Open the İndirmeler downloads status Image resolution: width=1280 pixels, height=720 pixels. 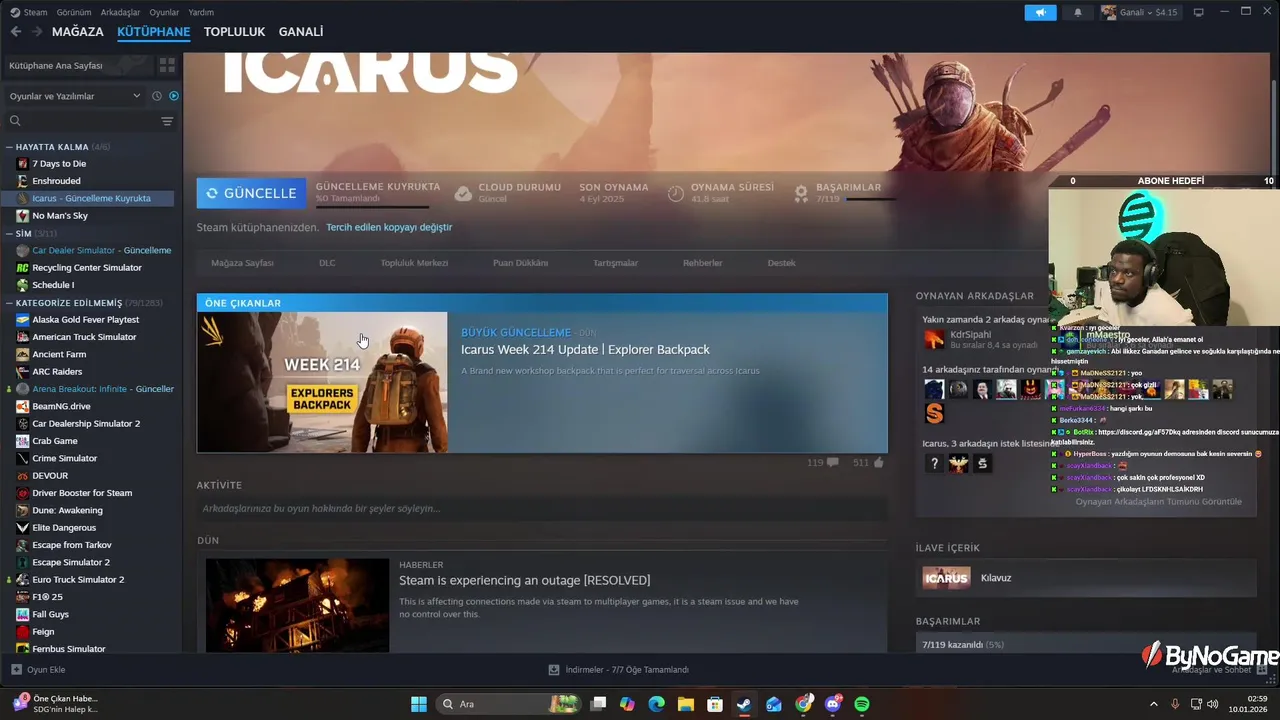(x=618, y=670)
